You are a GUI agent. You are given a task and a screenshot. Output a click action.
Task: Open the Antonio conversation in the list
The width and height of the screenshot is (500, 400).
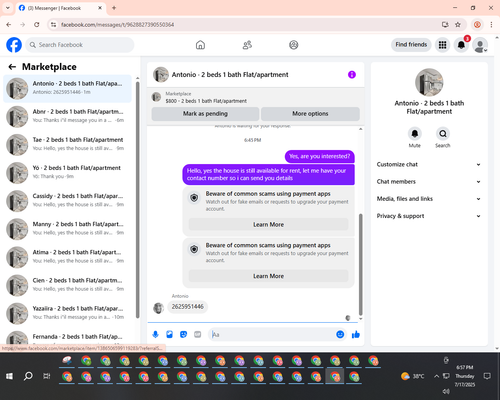[67, 89]
